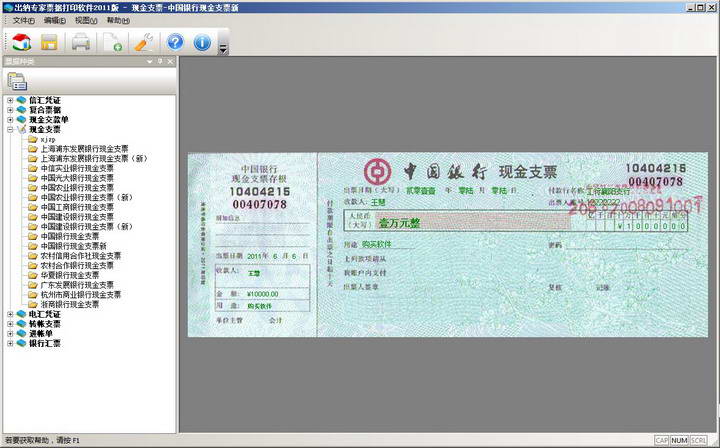Open the wrench settings tool icon
The image size is (720, 448).
pos(143,43)
